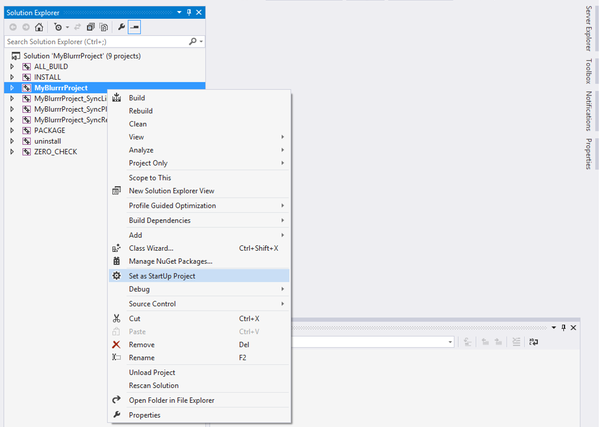Select Rebuild from the context menu
The height and width of the screenshot is (427, 600).
pyautogui.click(x=143, y=110)
